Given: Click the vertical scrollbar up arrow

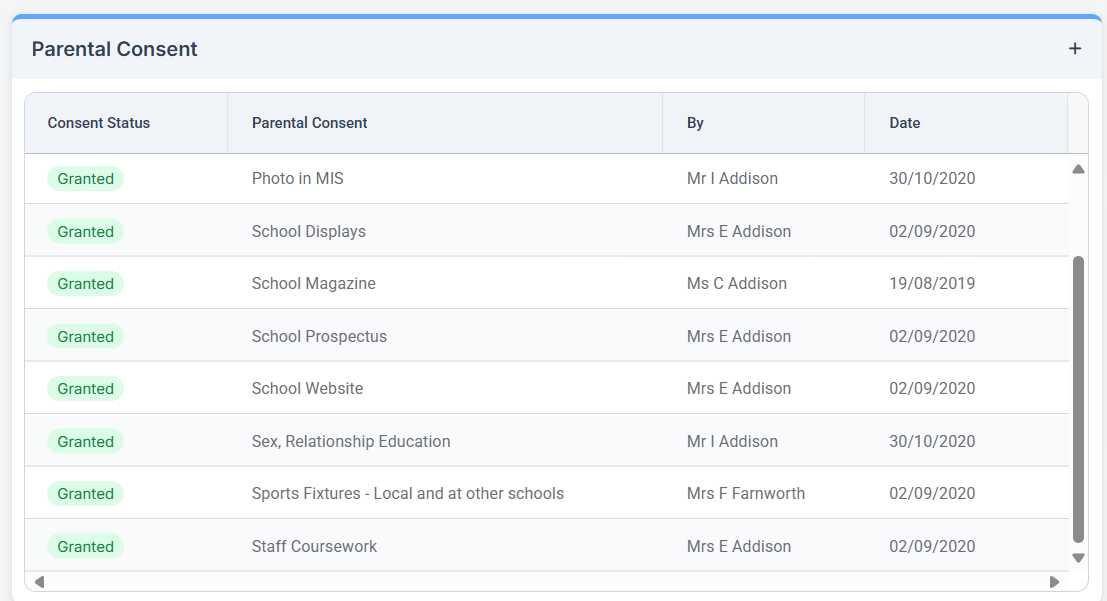Looking at the screenshot, I should (1078, 169).
